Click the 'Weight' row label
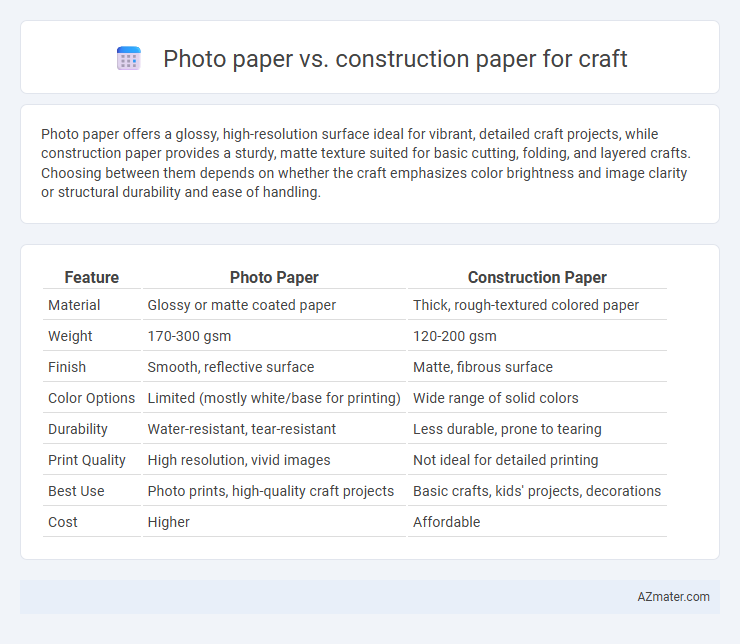 (x=70, y=336)
